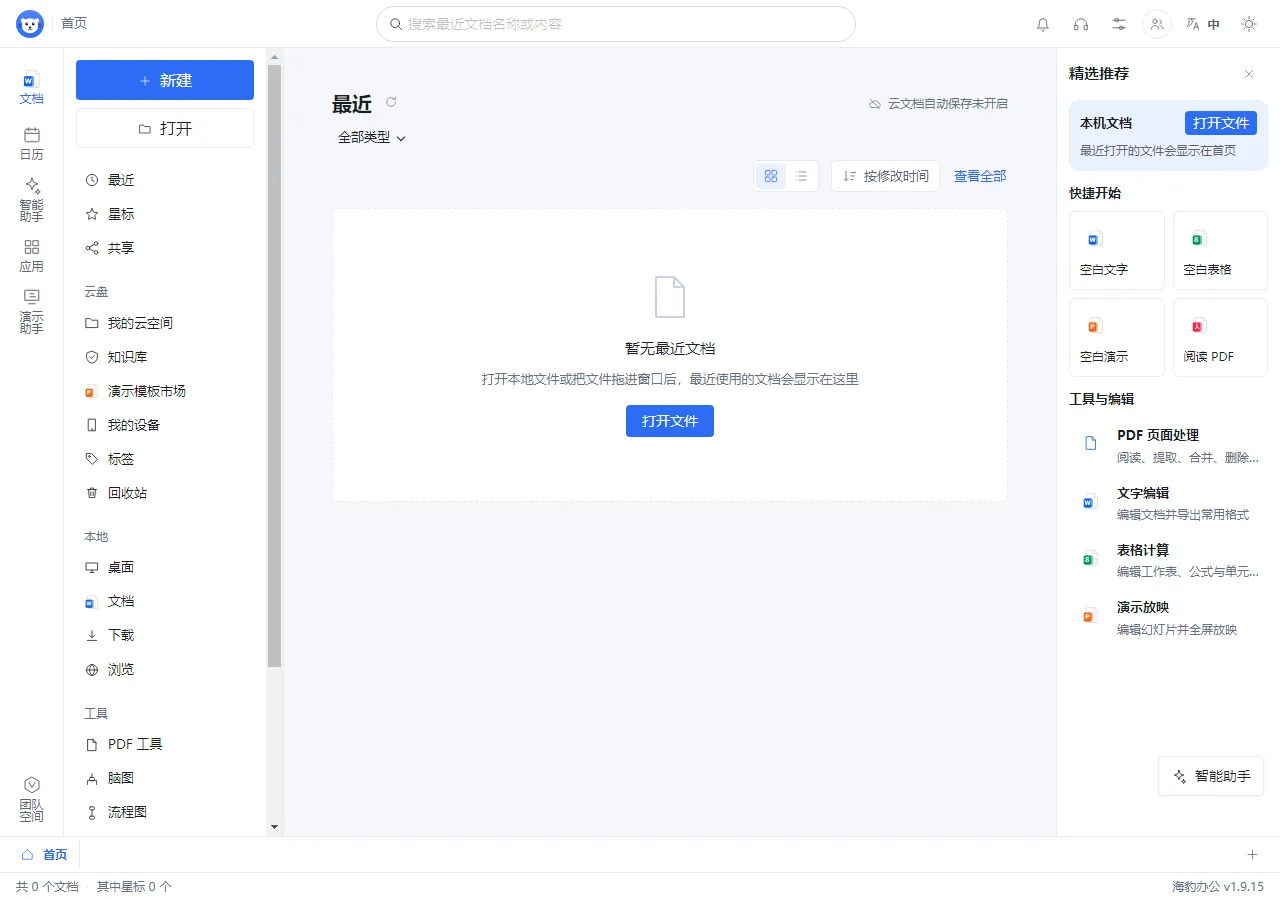Switch to the 首页 bottom tab
Screen dimensions: 1280x900
[45, 855]
